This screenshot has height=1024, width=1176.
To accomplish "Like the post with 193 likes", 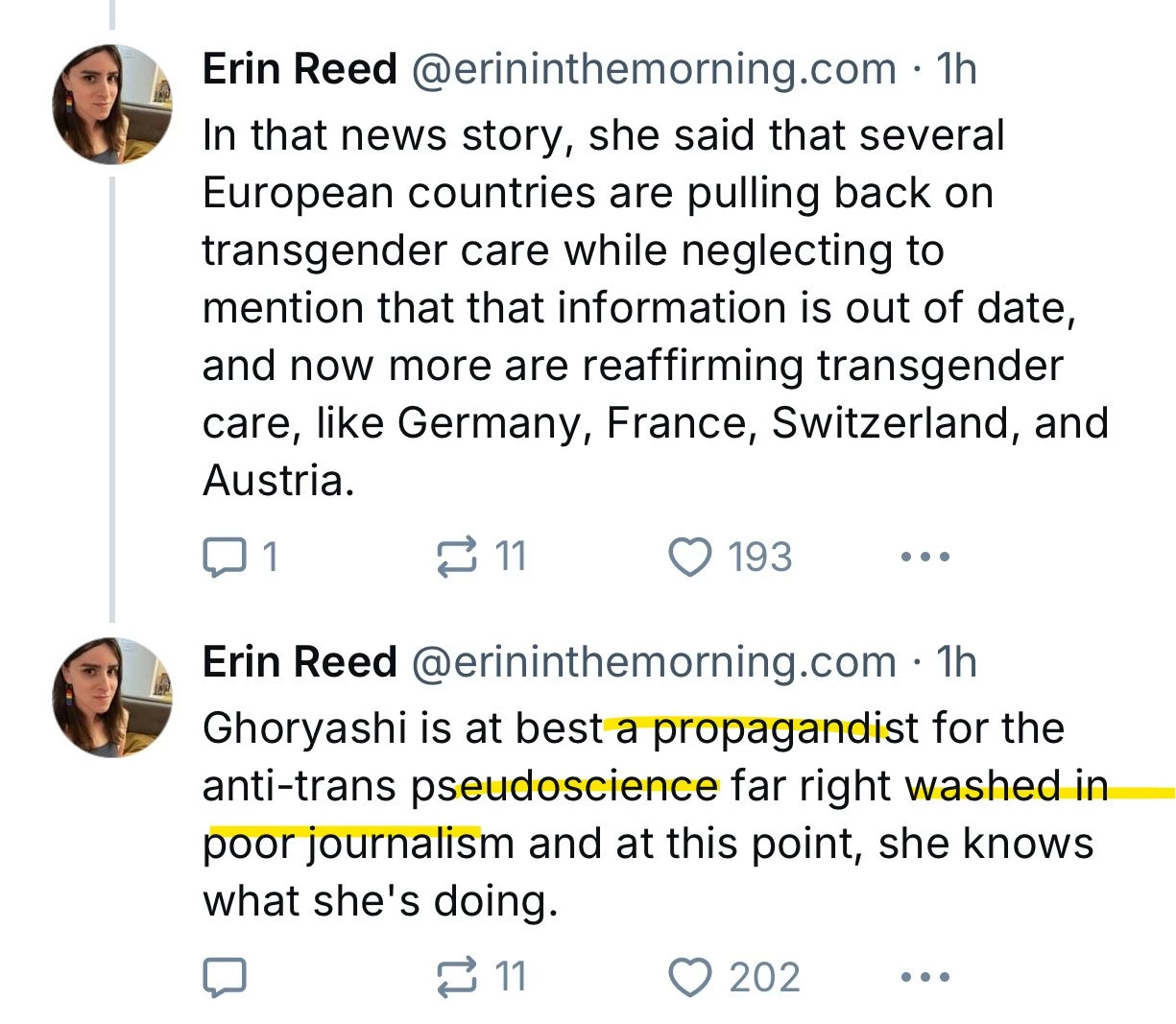I will [x=688, y=557].
